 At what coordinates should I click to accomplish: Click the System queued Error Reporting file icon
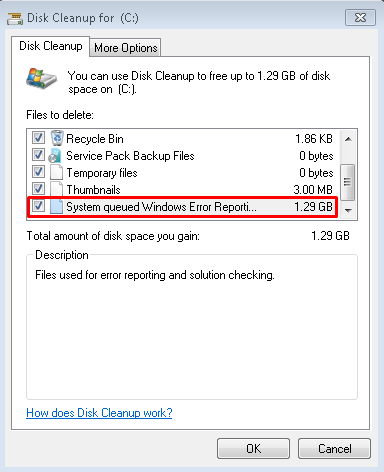[56, 206]
